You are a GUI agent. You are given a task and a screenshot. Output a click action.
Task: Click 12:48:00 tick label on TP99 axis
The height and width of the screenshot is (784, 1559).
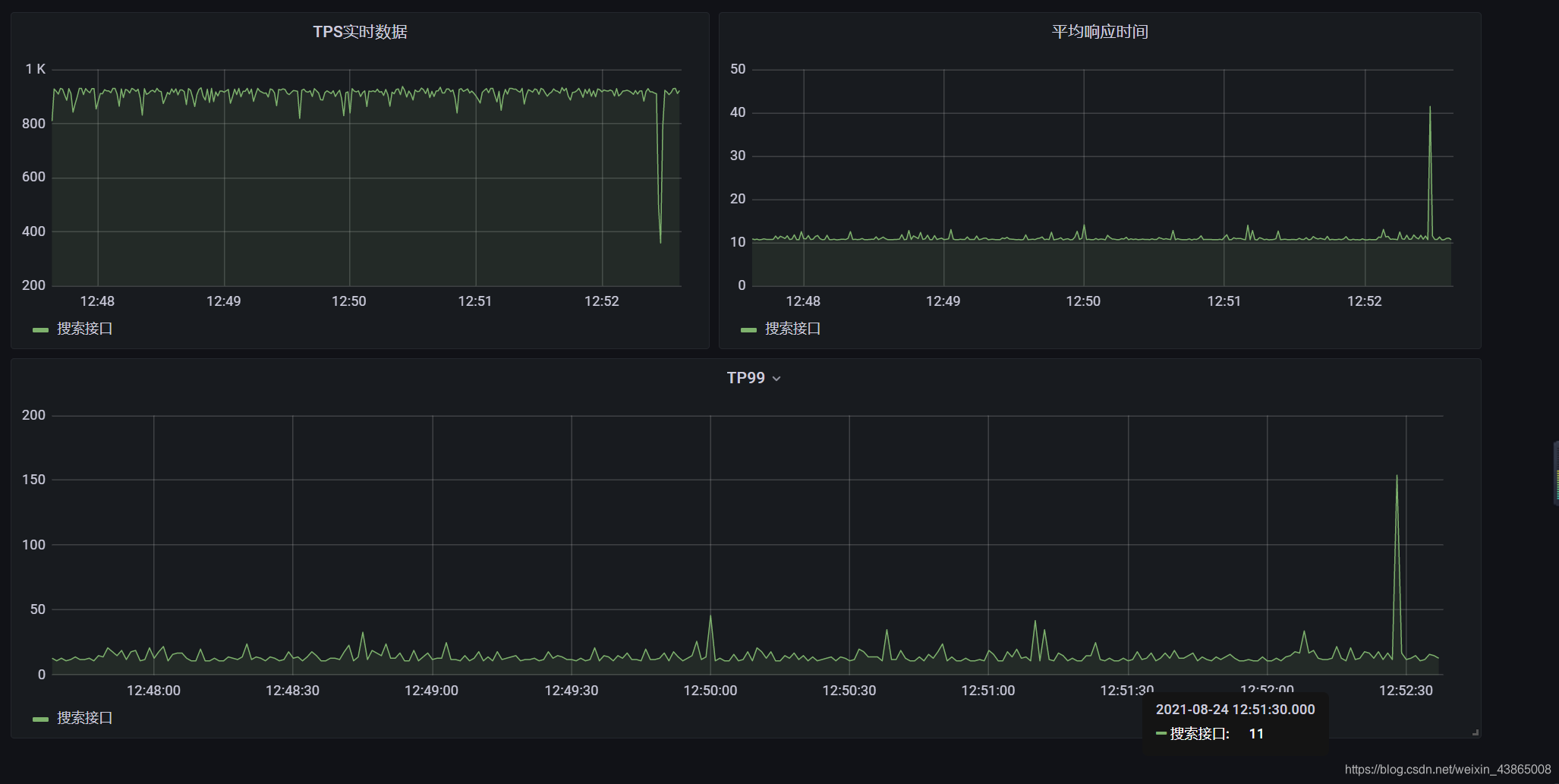(153, 691)
